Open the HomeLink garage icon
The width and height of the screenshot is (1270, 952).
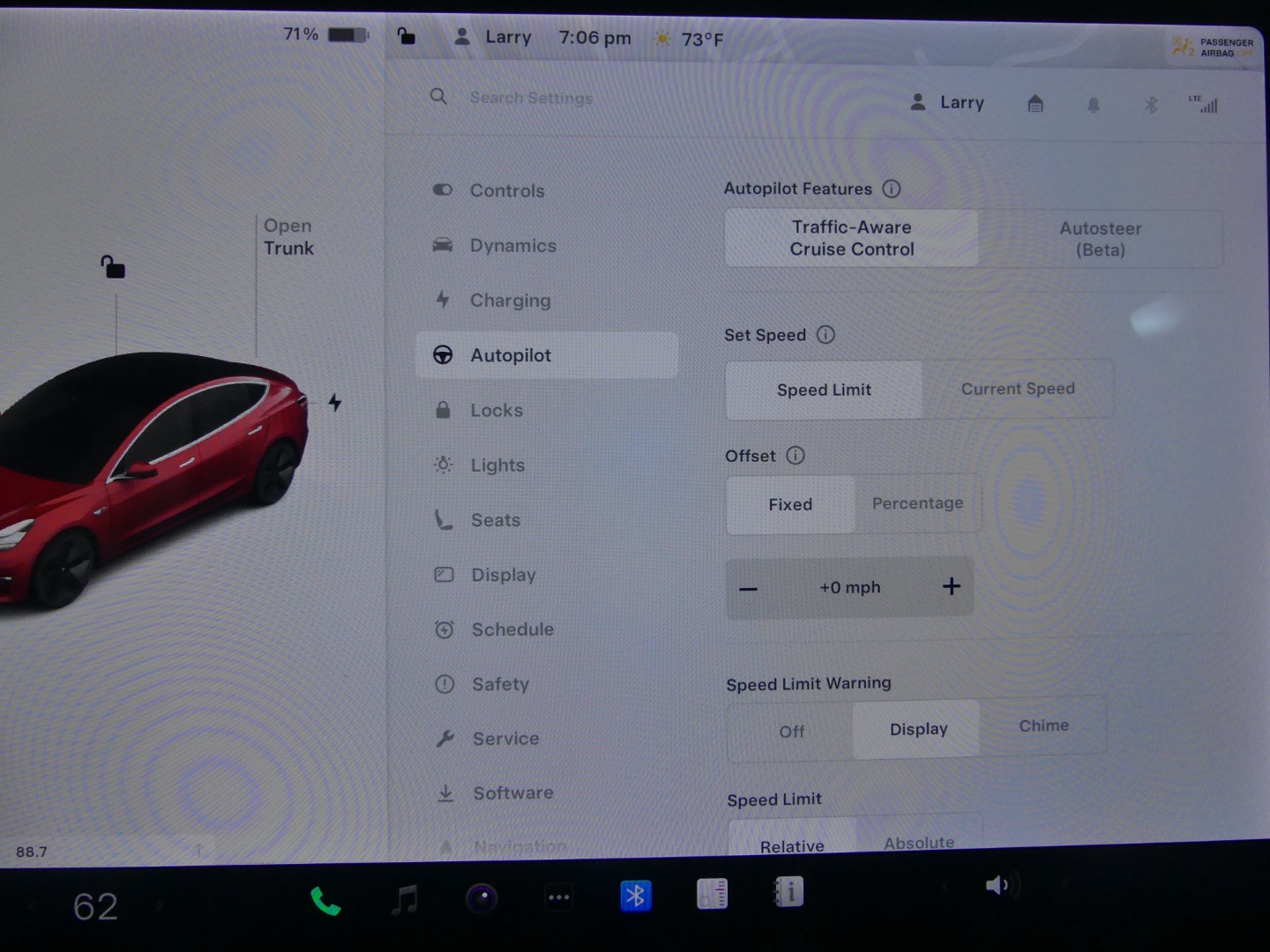[1035, 104]
